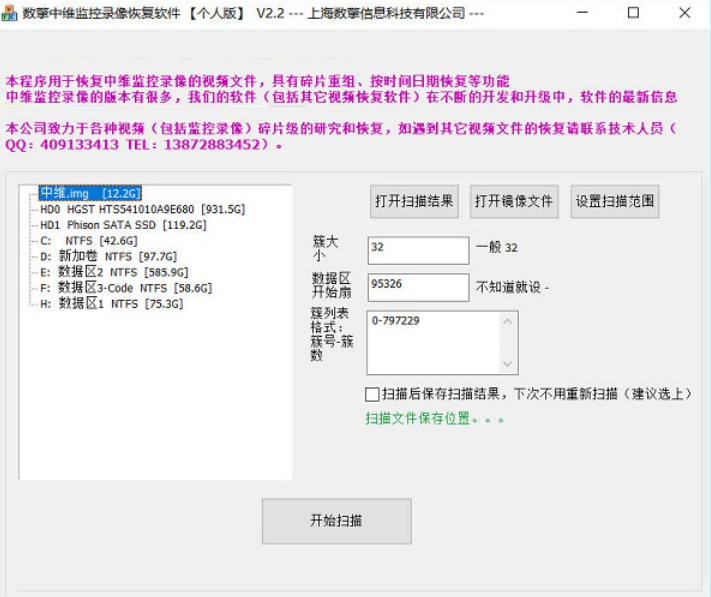Select the 中维.img [12.2G] tree entry

pyautogui.click(x=90, y=193)
